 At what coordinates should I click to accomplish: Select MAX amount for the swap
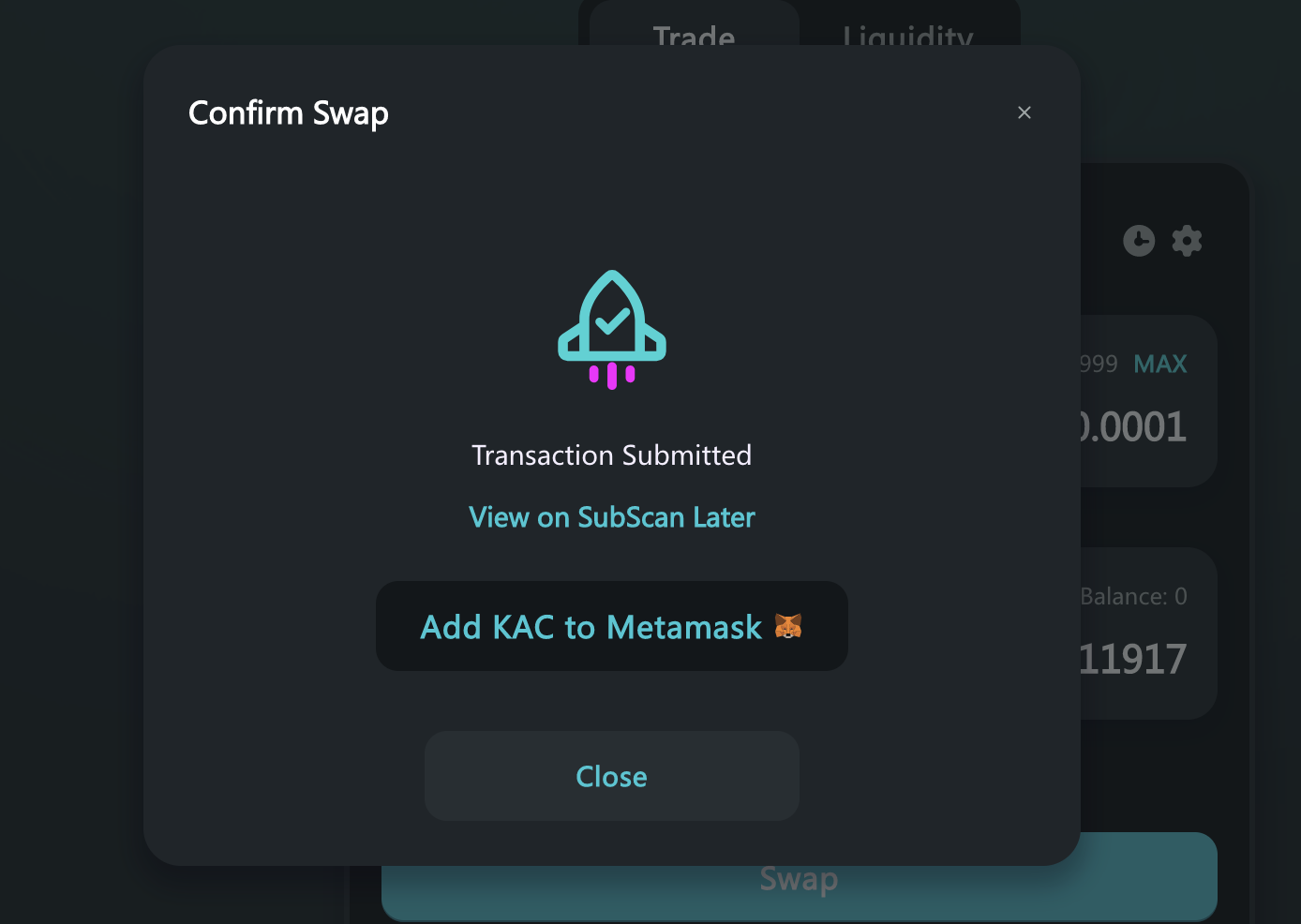click(x=1160, y=364)
